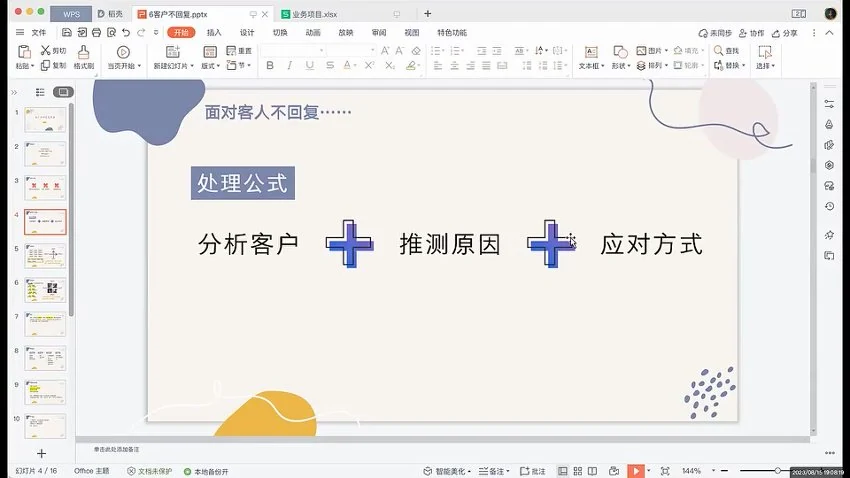Screen dimensions: 850x478
Task: Click the New Slide (新建幻灯片) icon
Action: (x=172, y=52)
